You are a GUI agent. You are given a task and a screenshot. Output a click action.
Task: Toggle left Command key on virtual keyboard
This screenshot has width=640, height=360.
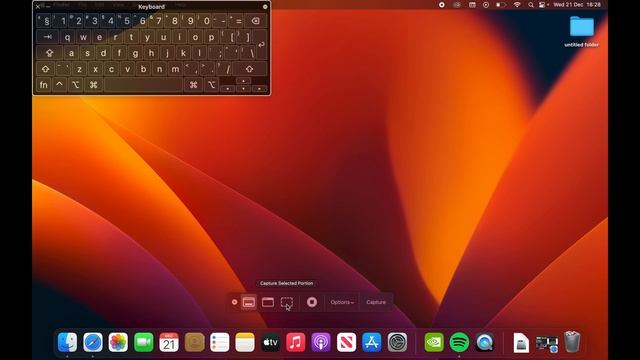(93, 85)
